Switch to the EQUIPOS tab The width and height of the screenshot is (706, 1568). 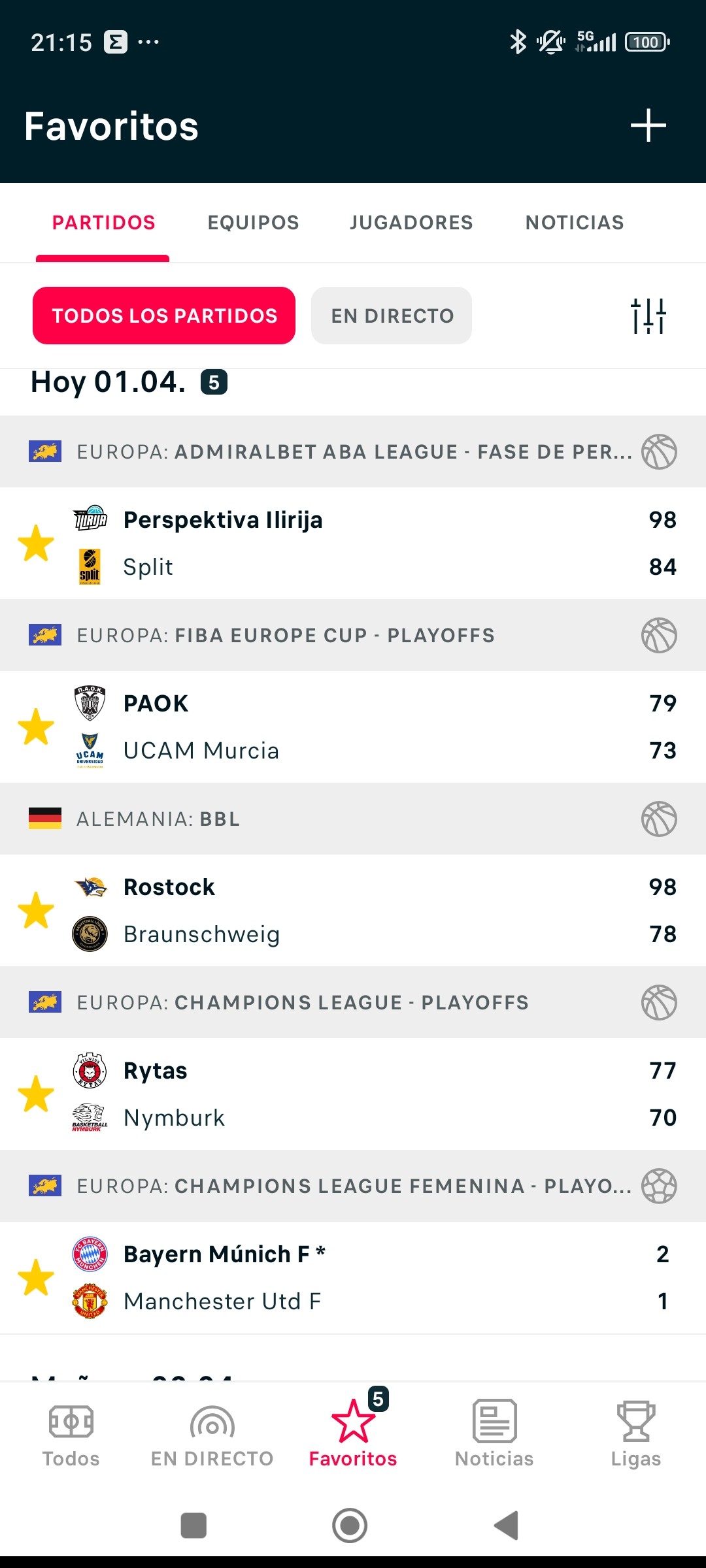[x=253, y=223]
